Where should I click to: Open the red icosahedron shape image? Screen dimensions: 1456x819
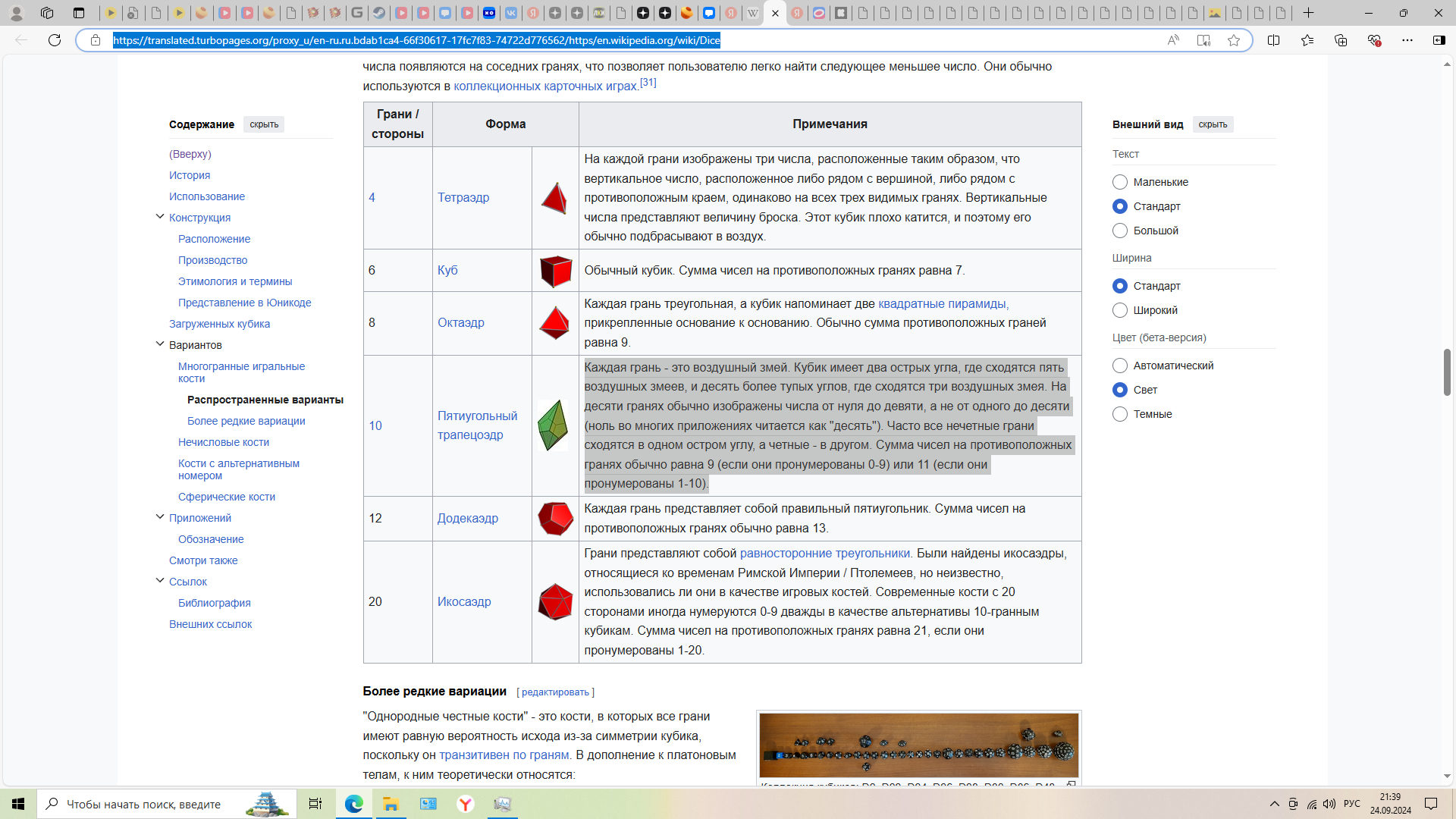(x=555, y=602)
